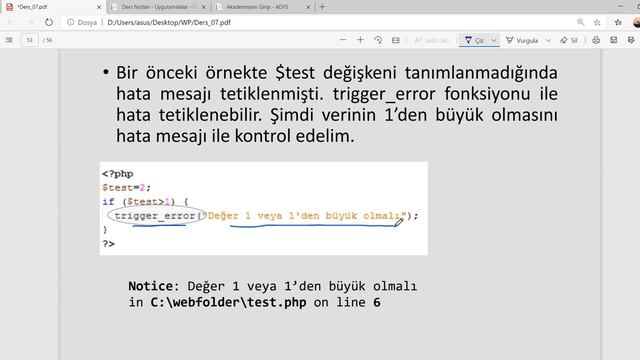Save the PDF with the disk icon
The width and height of the screenshot is (640, 360).
(x=613, y=40)
